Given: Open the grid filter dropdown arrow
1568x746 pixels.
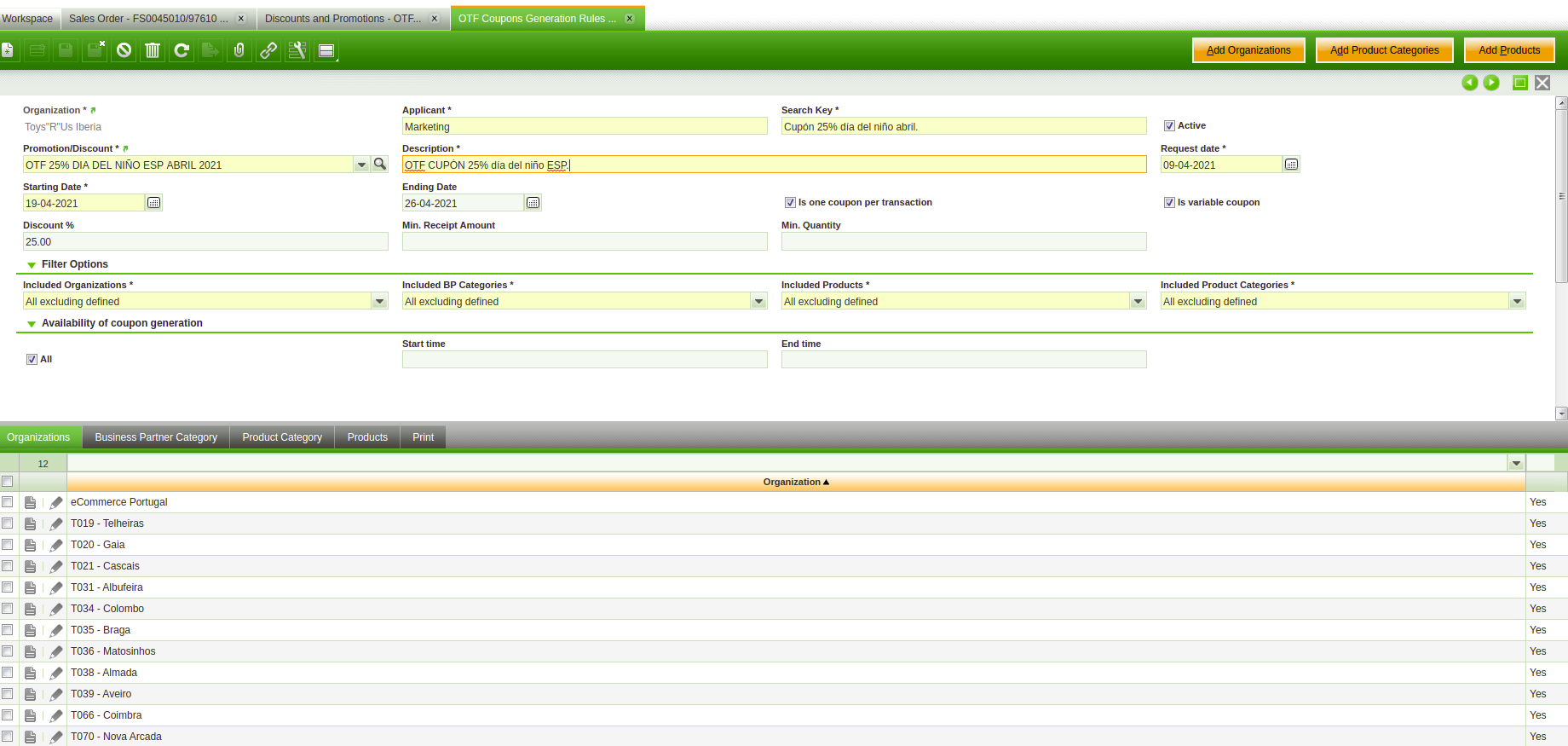Looking at the screenshot, I should click(1516, 463).
